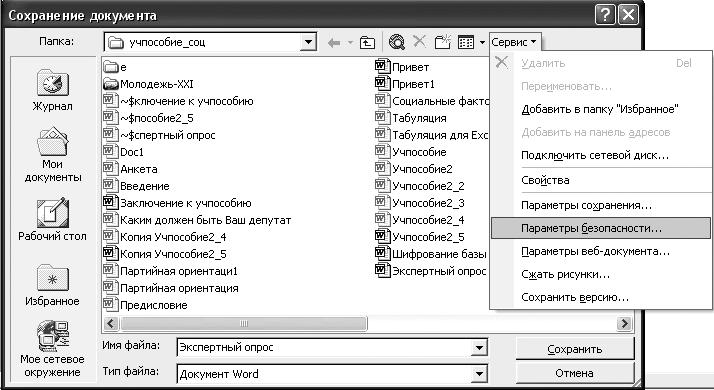Select the folder named е
714x390 pixels.
coord(115,67)
